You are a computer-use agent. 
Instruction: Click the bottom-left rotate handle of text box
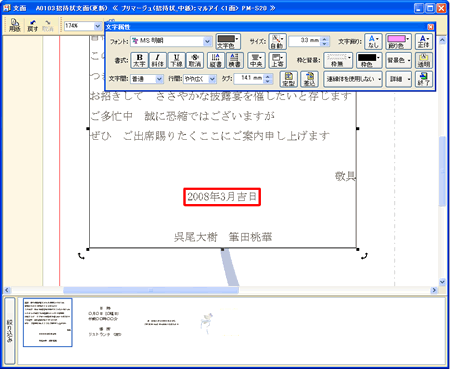(81, 256)
